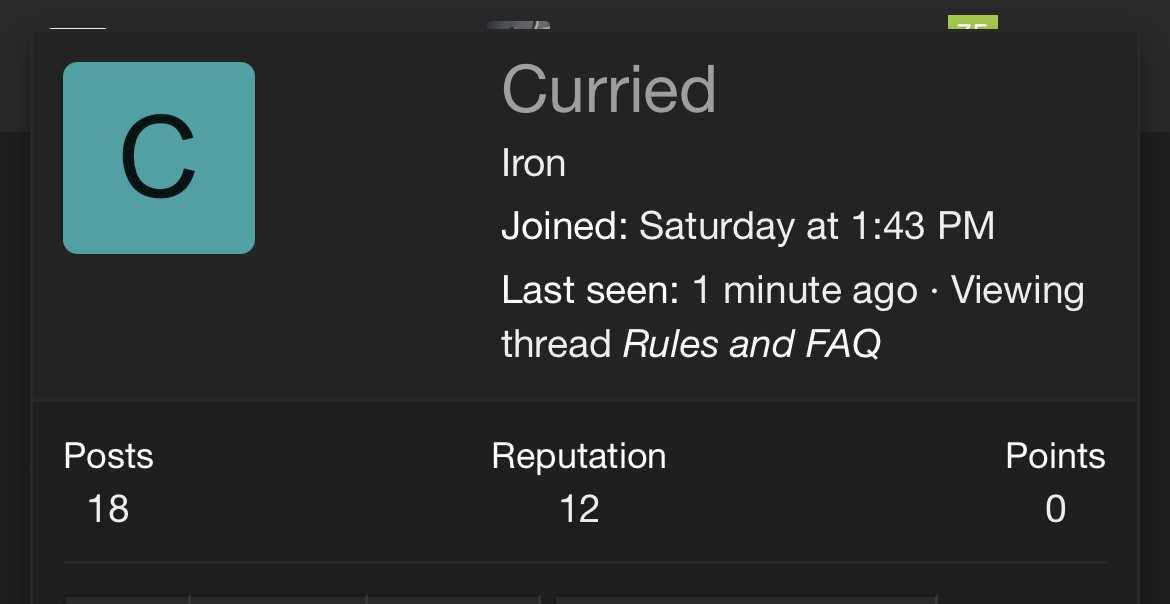Open the reputation score of 12

579,509
